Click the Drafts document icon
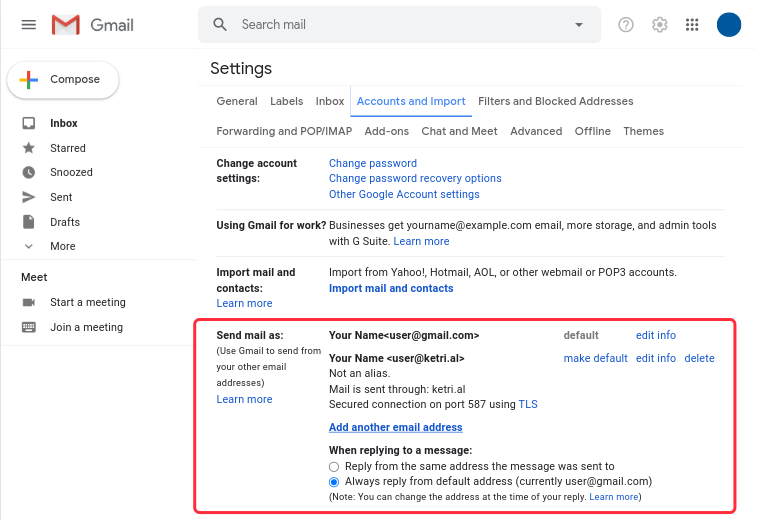The height and width of the screenshot is (520, 760). click(x=29, y=221)
